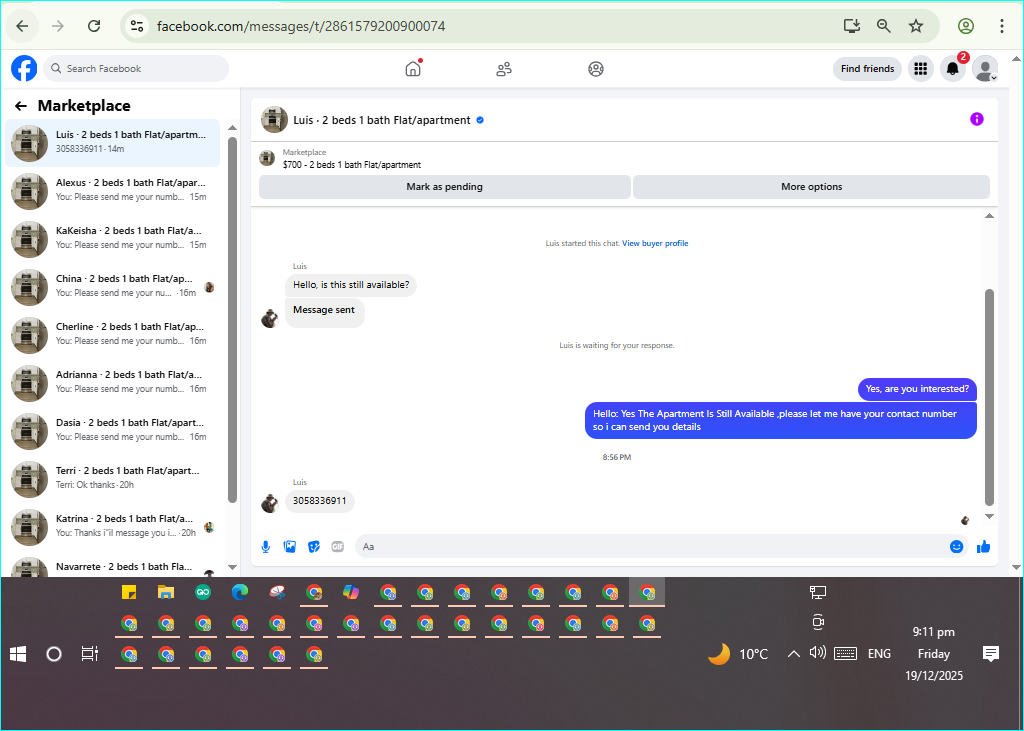Viewport: 1024px width, 731px height.
Task: Click Mark as pending
Action: click(x=445, y=187)
